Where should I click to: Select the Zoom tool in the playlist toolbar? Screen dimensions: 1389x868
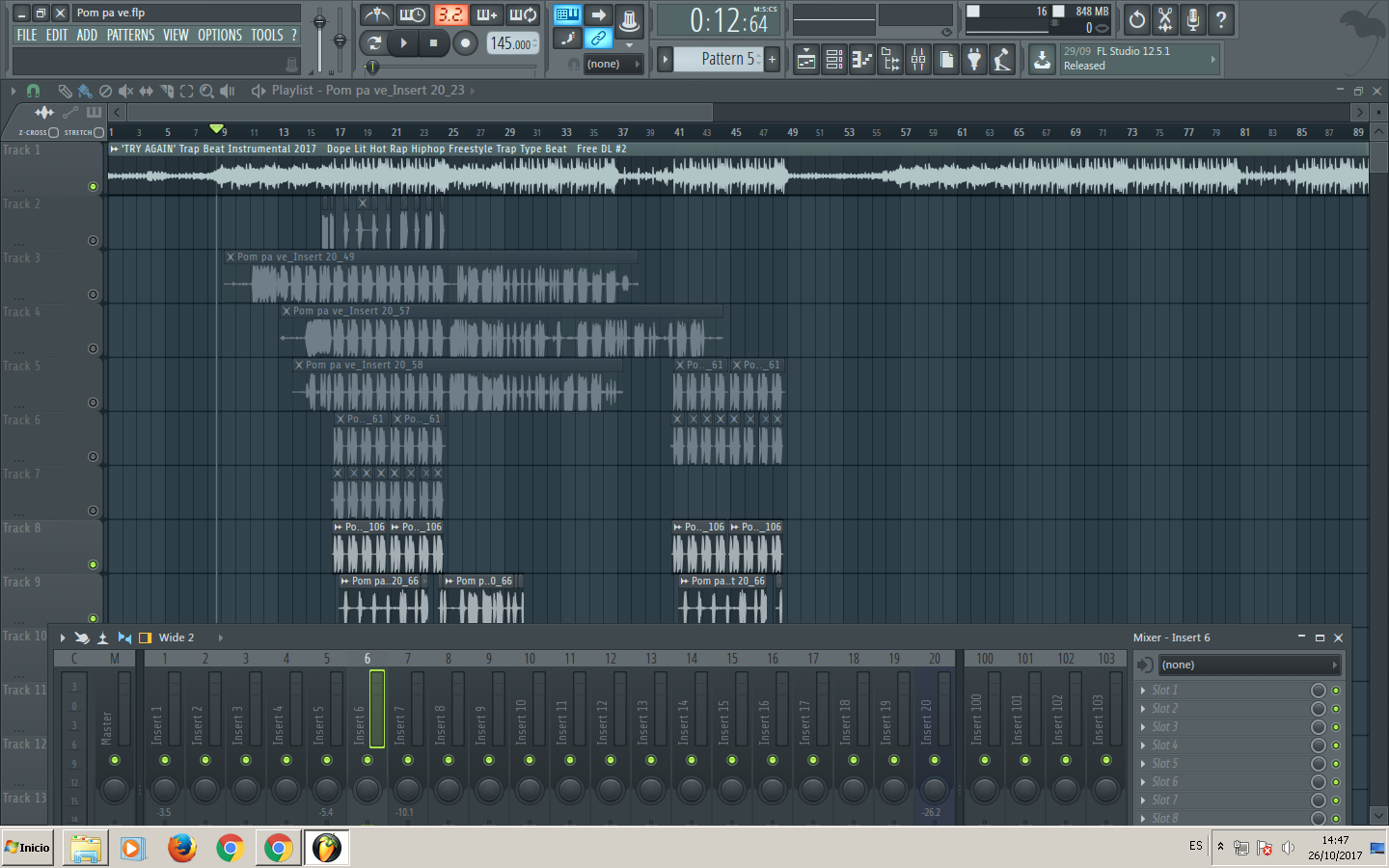(208, 91)
